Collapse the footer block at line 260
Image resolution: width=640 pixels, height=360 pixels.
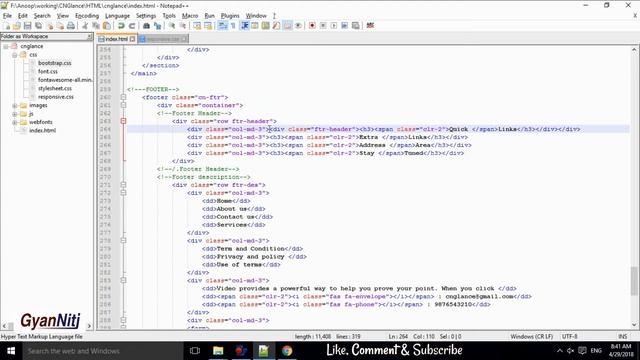tap(123, 97)
